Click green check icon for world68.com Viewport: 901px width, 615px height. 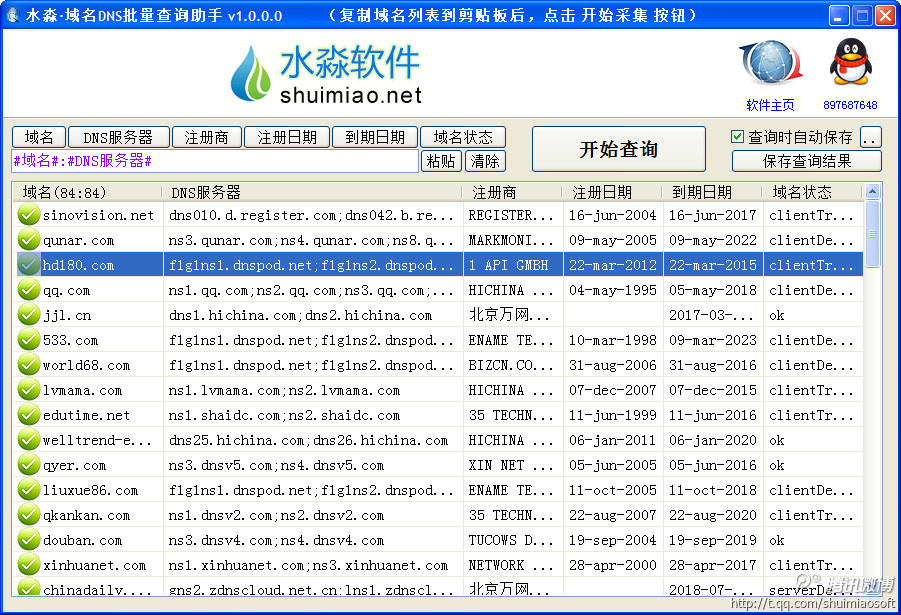pyautogui.click(x=28, y=364)
